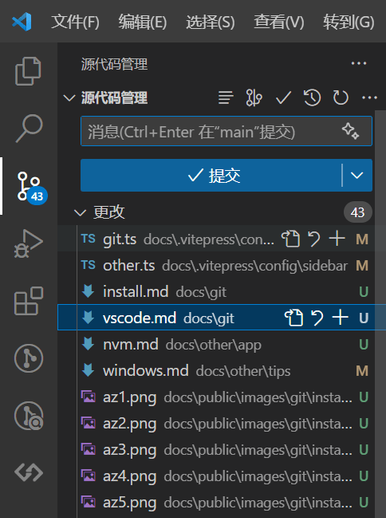Image resolution: width=386 pixels, height=518 pixels.
Task: Click the M status letter on windows.md row
Action: tap(362, 371)
